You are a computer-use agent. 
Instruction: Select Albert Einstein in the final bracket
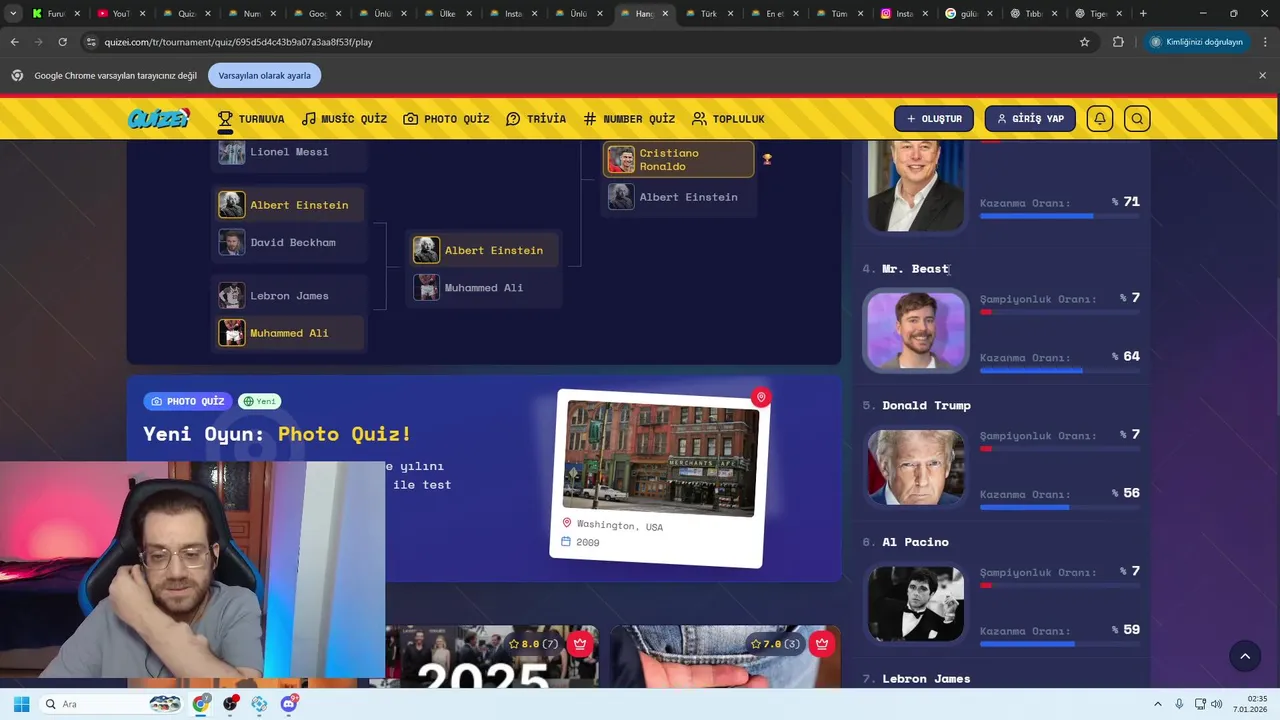coord(679,197)
